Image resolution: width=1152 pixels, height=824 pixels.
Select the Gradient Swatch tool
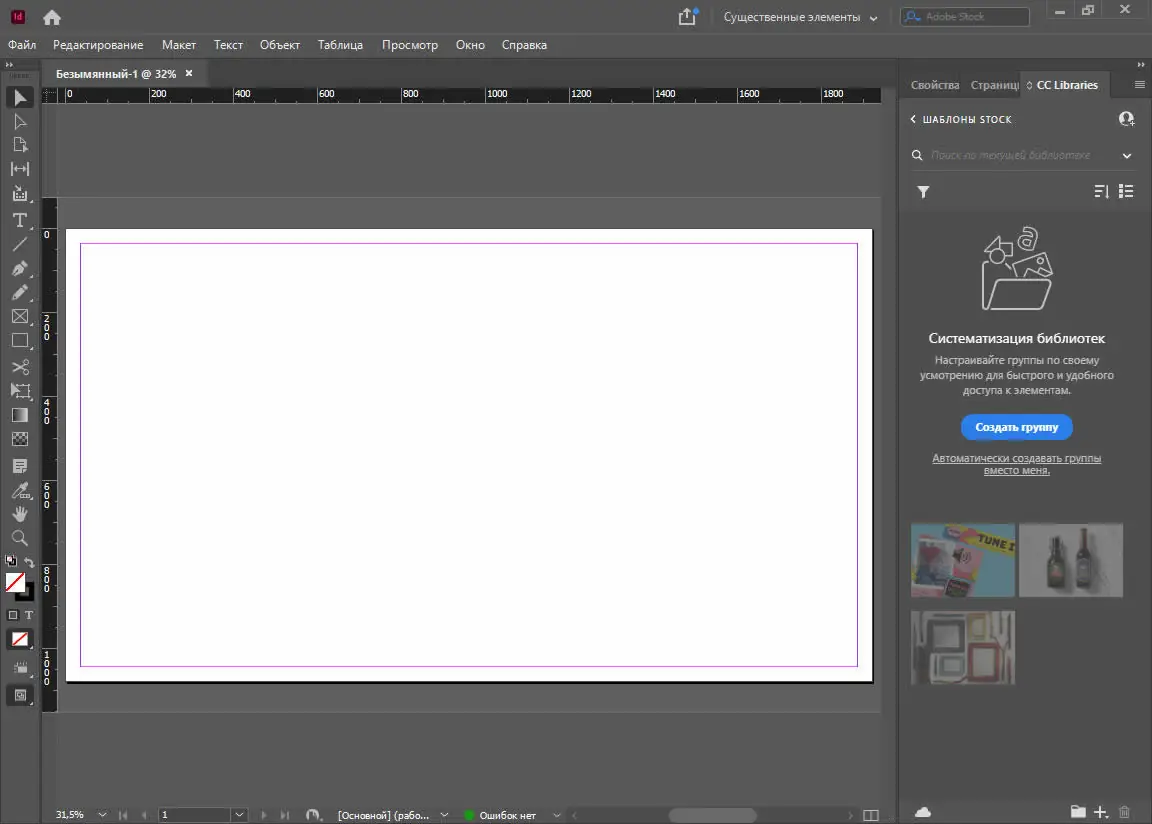(x=20, y=414)
